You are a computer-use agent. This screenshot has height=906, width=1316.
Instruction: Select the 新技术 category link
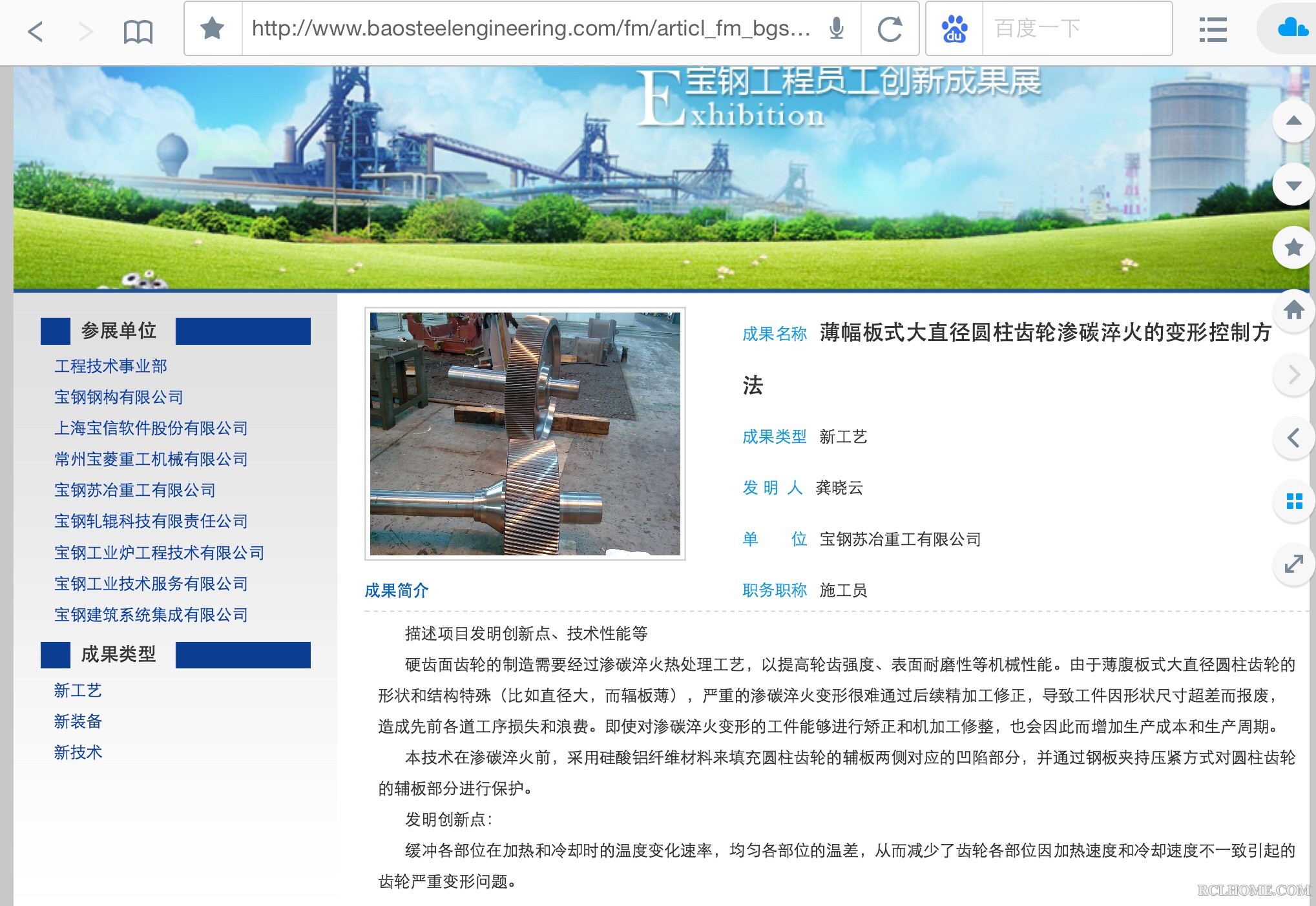tap(78, 752)
